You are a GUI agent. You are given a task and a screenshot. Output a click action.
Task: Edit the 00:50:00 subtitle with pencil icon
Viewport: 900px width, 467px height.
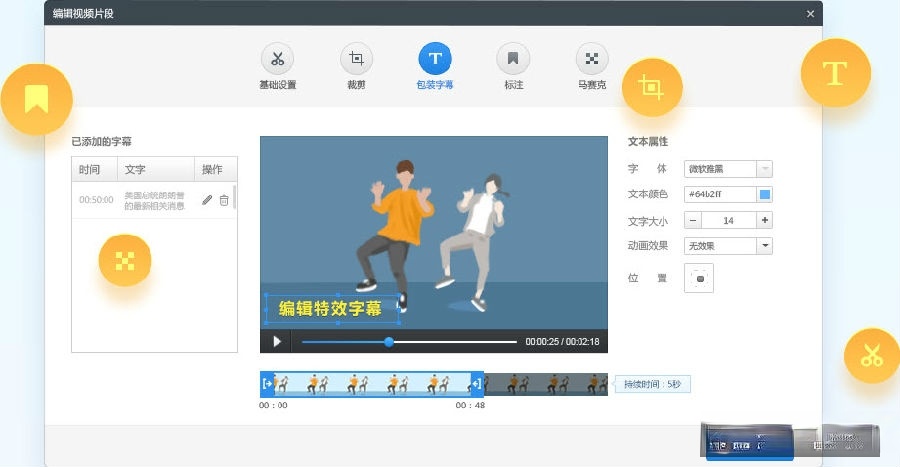207,200
